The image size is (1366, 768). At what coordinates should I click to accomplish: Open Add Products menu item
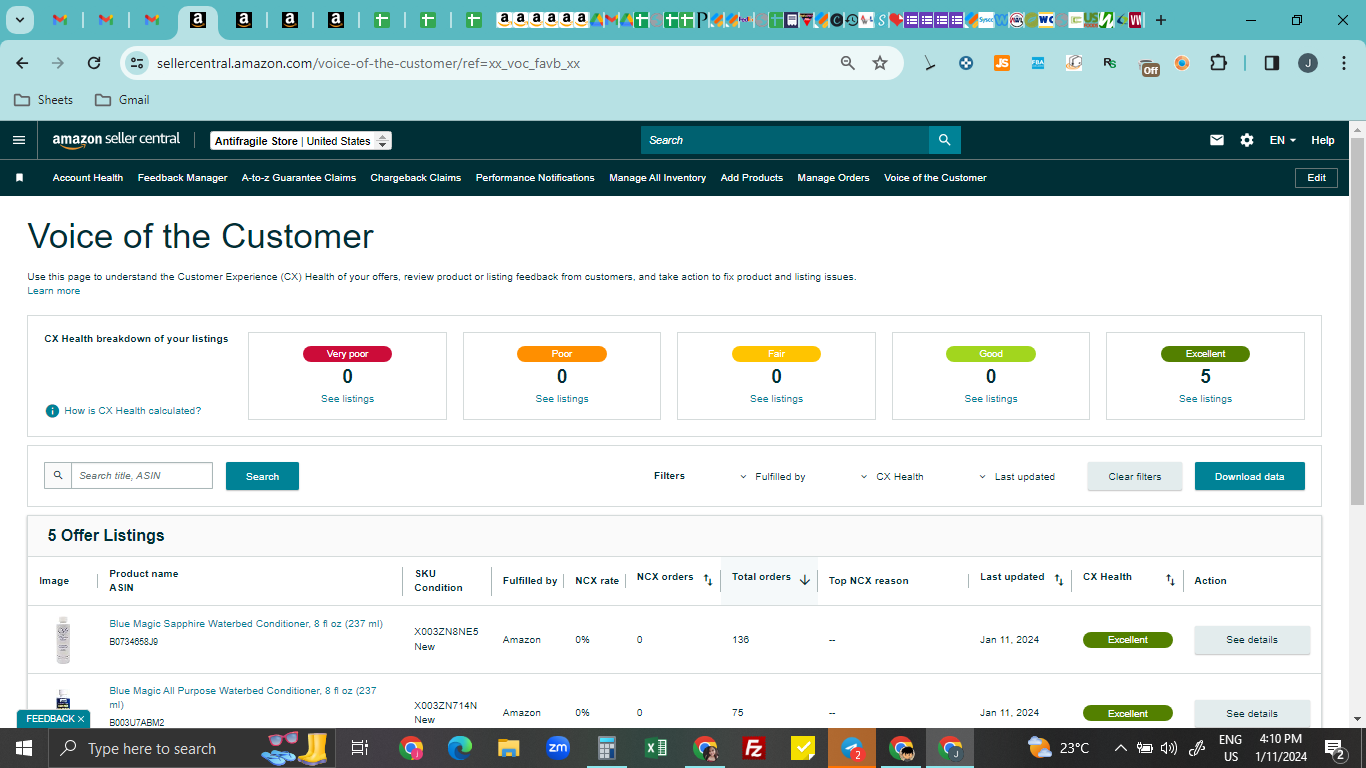pyautogui.click(x=752, y=178)
